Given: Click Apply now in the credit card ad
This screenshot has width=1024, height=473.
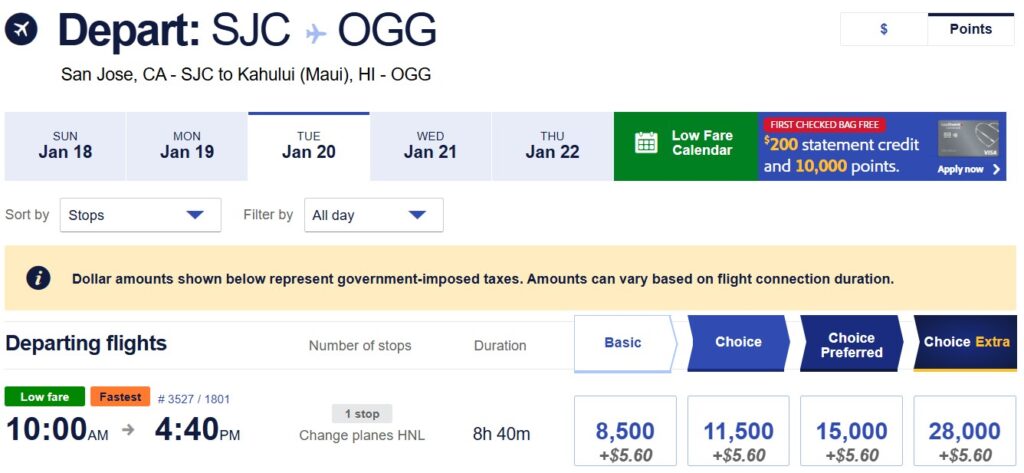Looking at the screenshot, I should tap(968, 169).
